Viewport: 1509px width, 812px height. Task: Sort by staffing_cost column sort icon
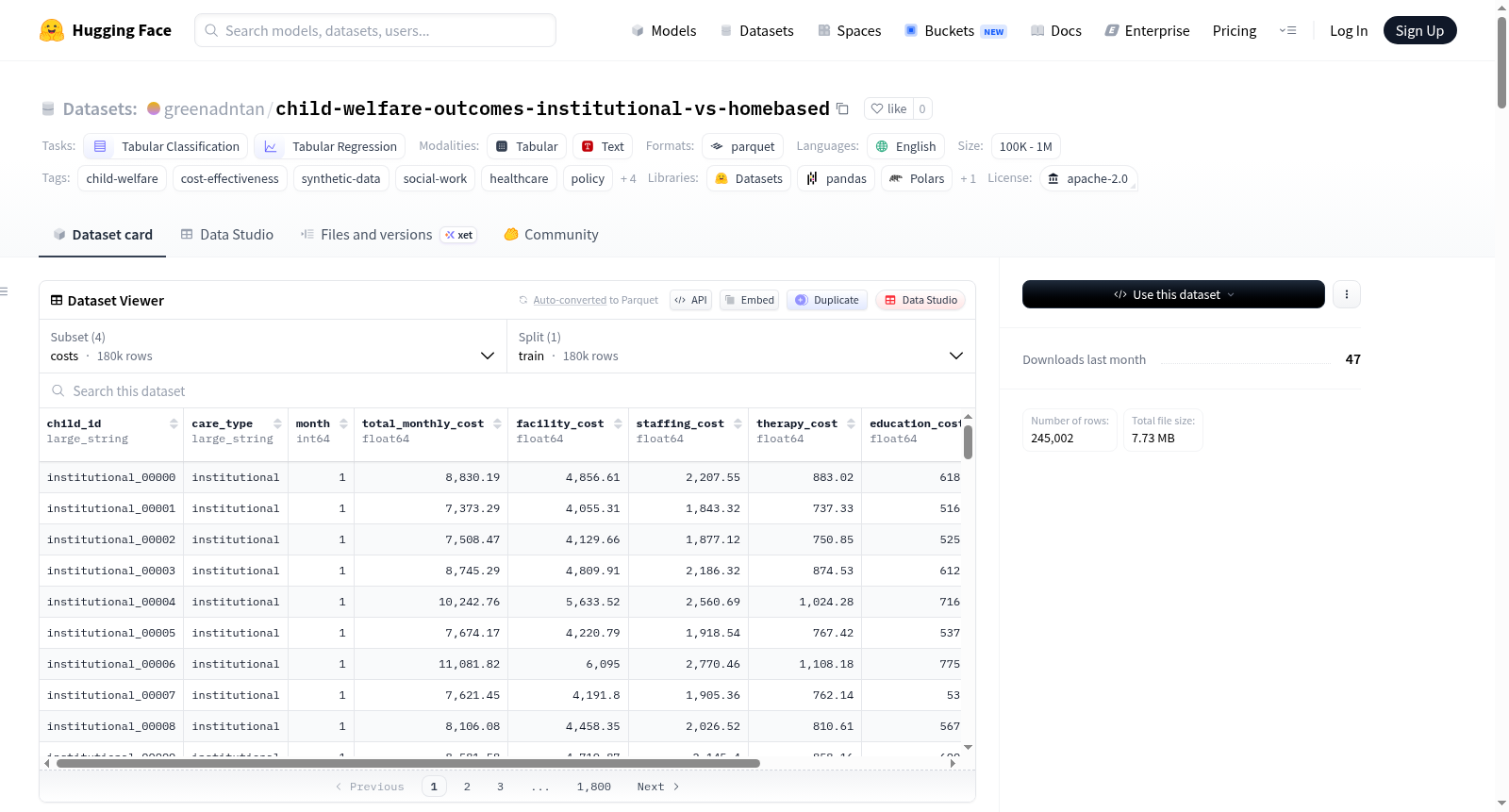[738, 423]
